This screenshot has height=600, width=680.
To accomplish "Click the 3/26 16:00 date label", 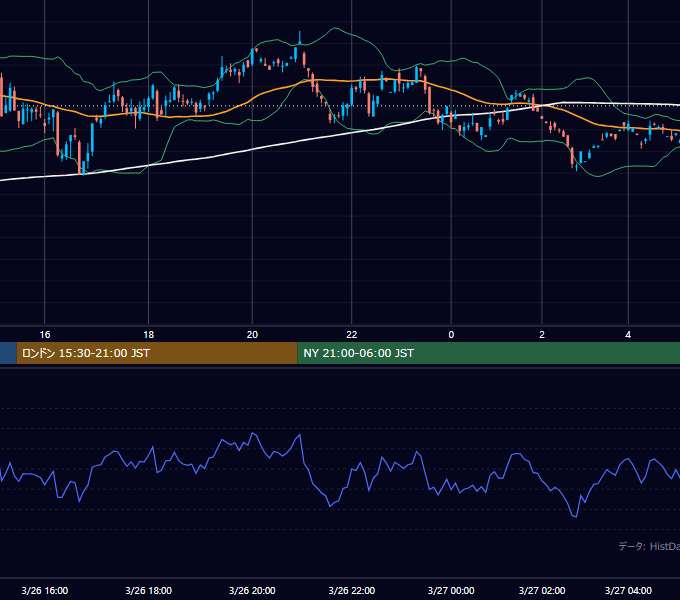I will (45, 590).
